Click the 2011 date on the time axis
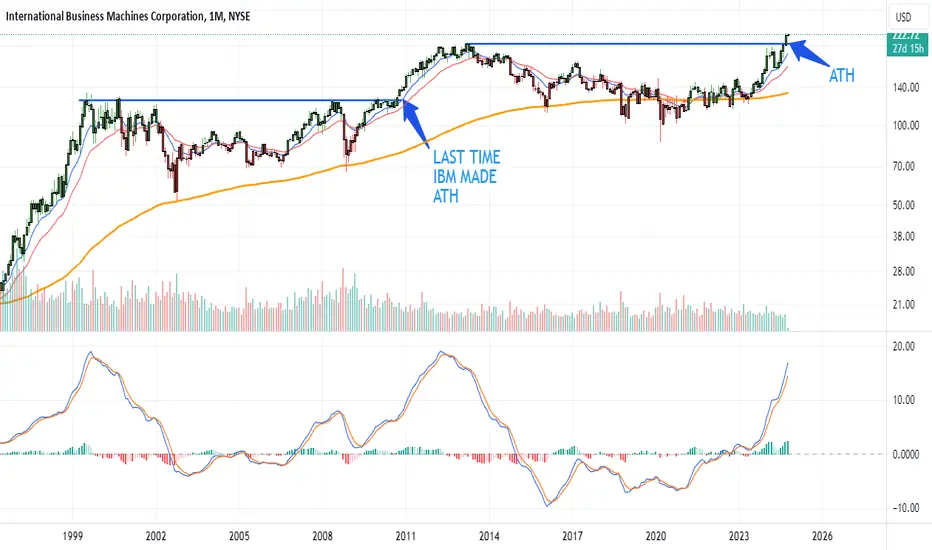The width and height of the screenshot is (932, 550). tap(405, 536)
